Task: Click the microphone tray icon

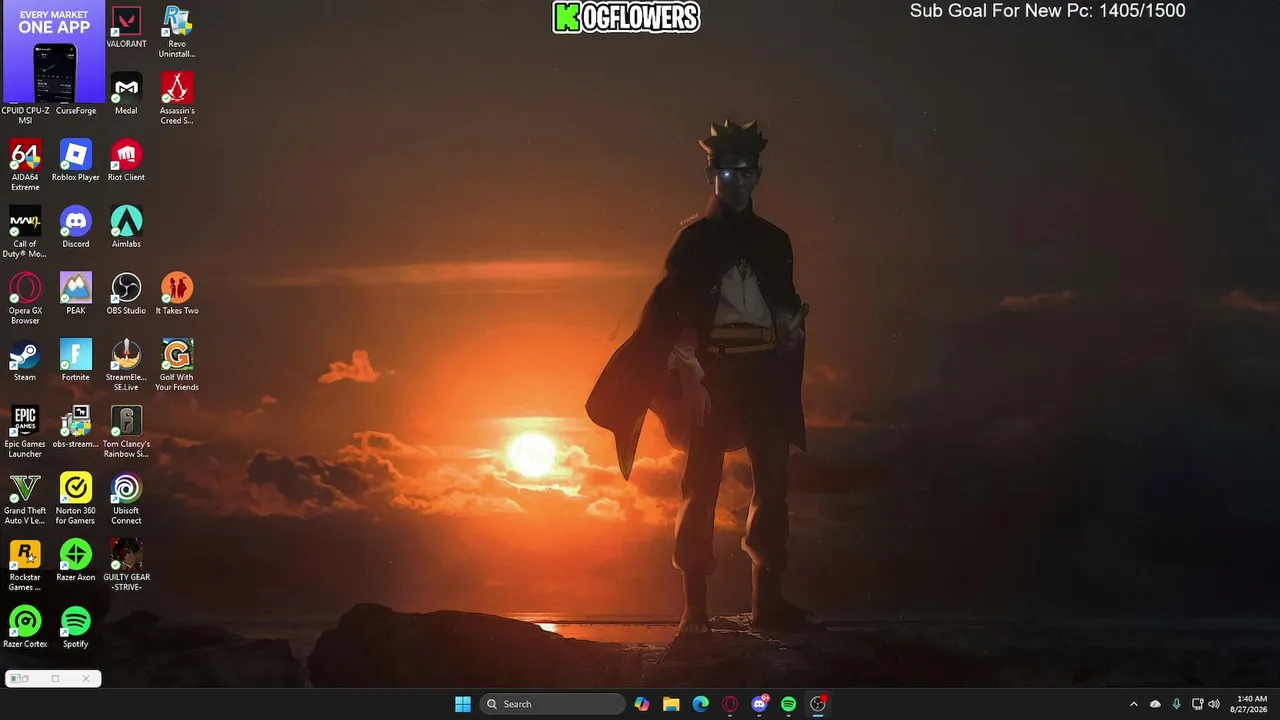Action: 1176,704
